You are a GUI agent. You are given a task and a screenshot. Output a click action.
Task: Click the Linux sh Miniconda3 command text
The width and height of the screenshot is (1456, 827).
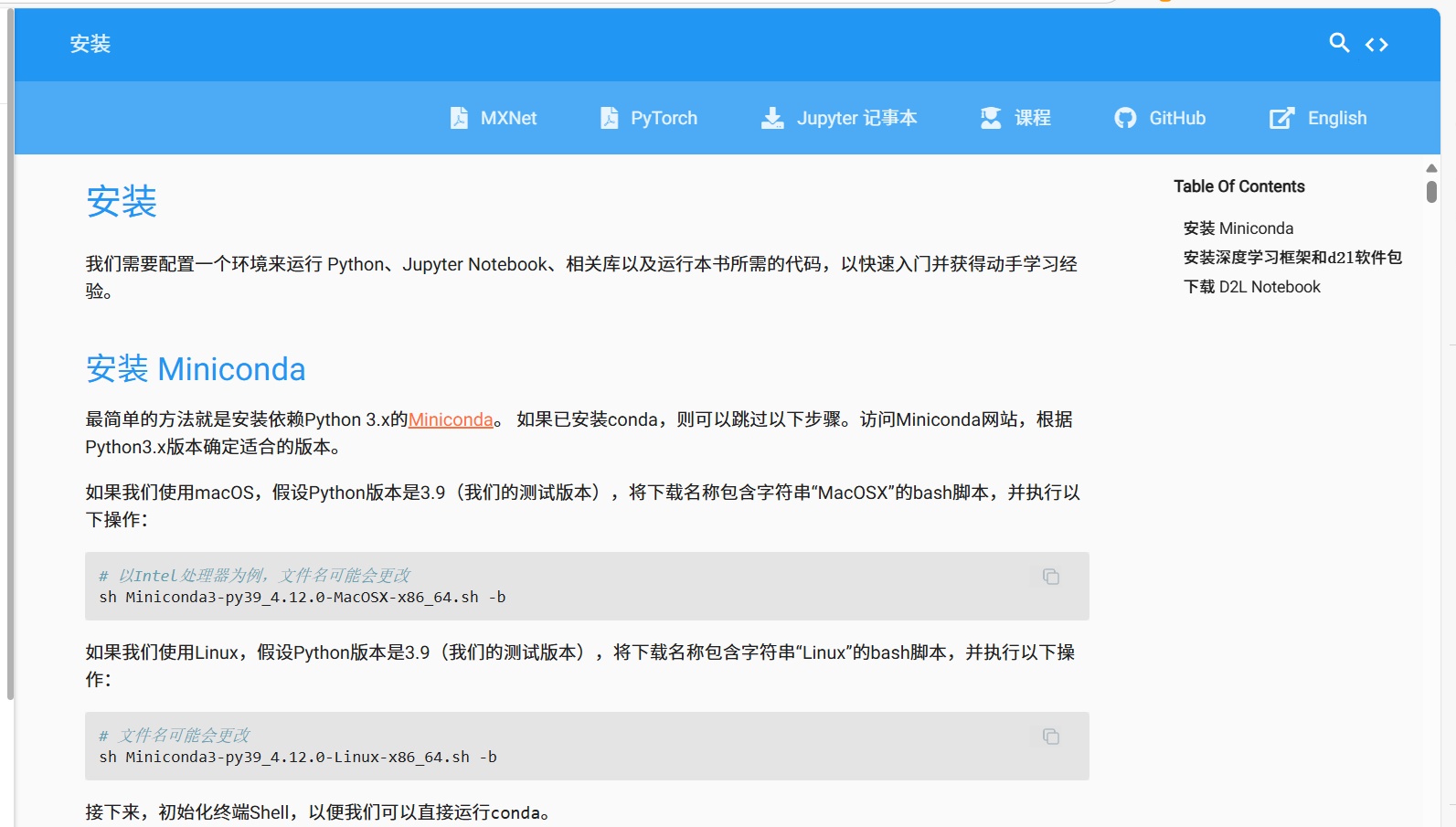click(x=298, y=757)
